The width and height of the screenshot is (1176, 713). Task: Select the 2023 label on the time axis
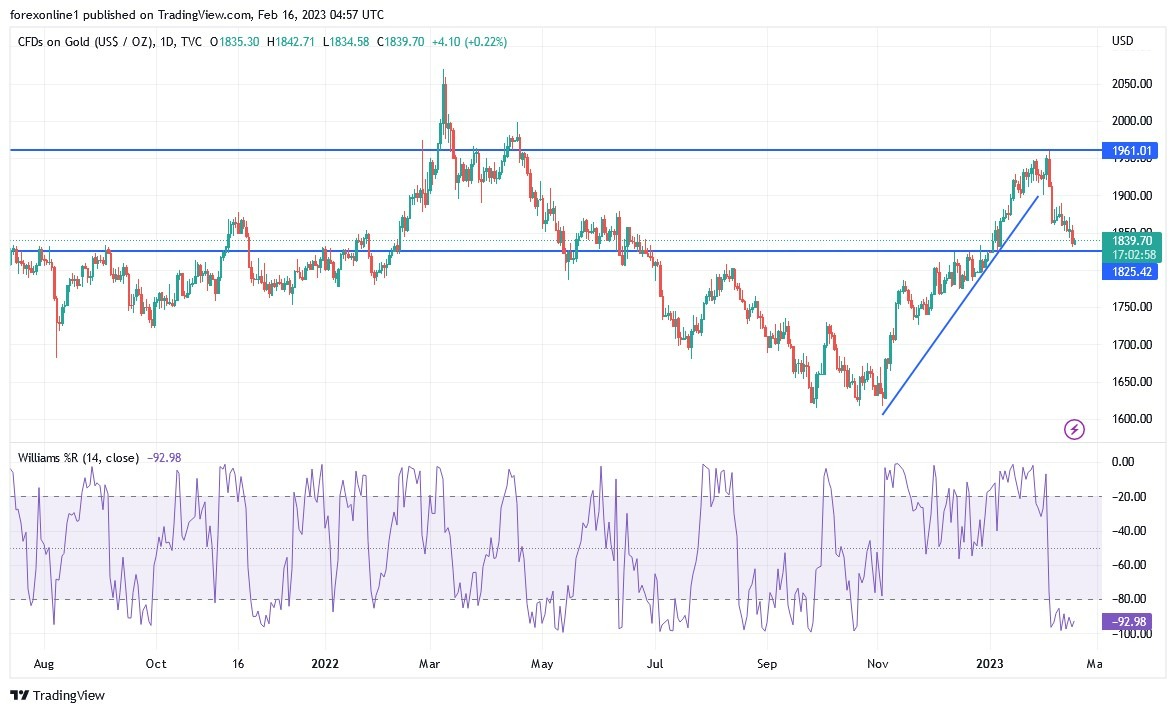click(x=990, y=663)
